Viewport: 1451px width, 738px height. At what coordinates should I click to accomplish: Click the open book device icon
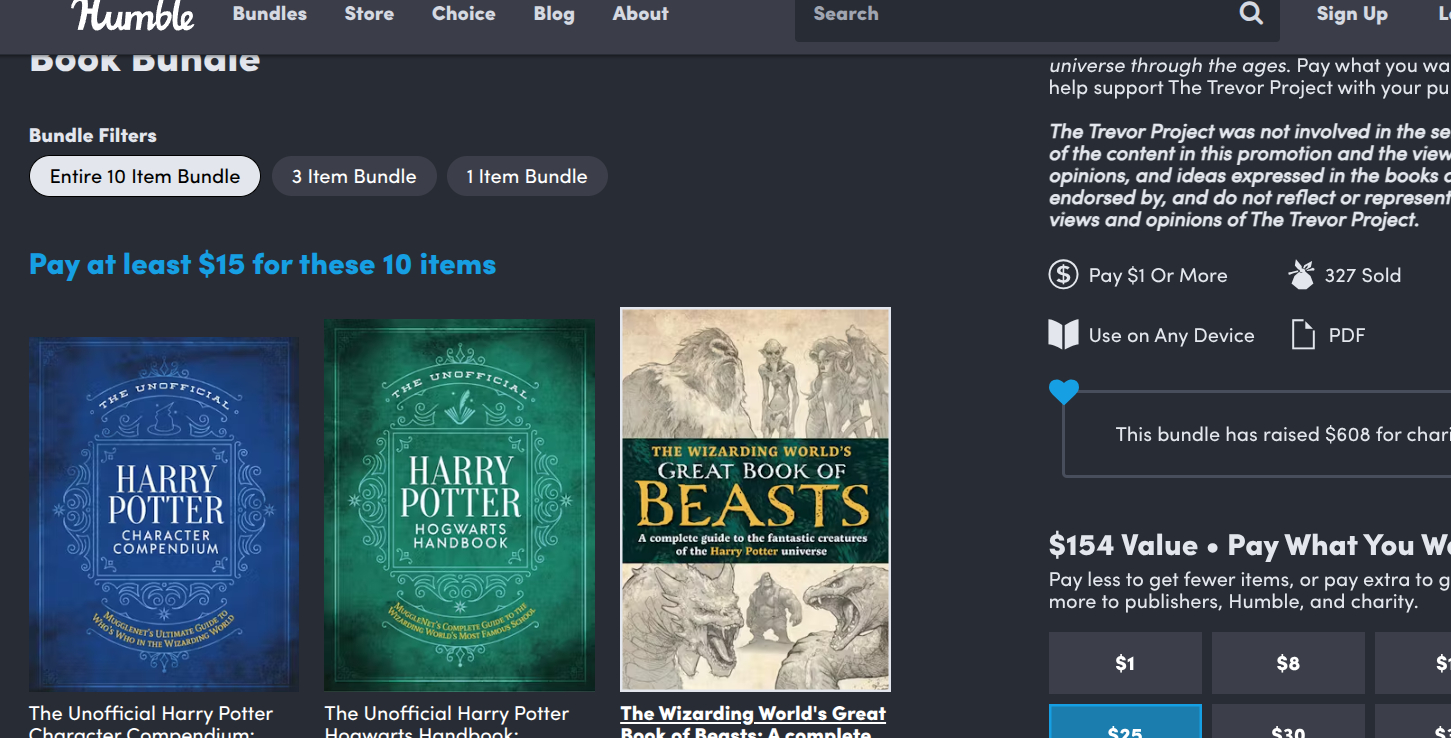click(x=1063, y=335)
